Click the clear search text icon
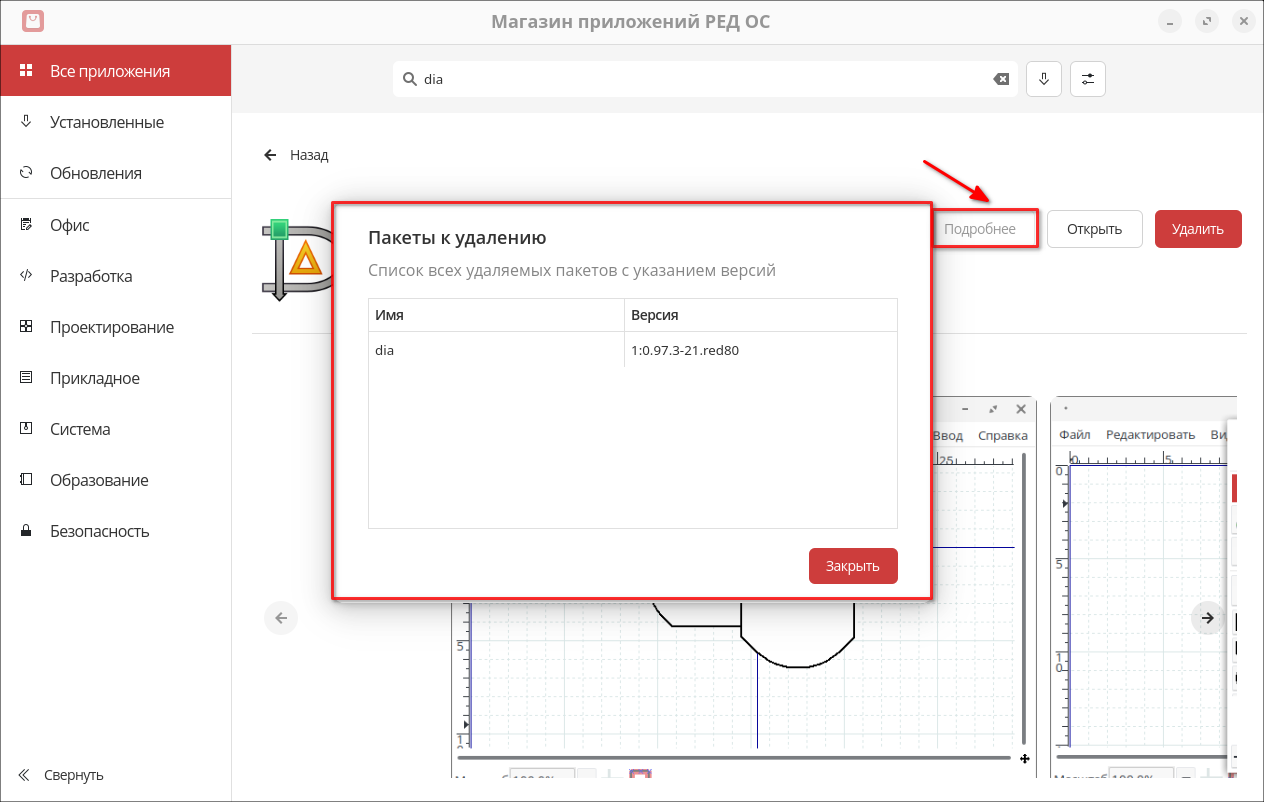Screen dimensions: 1264x802 pyautogui.click(x=1000, y=79)
